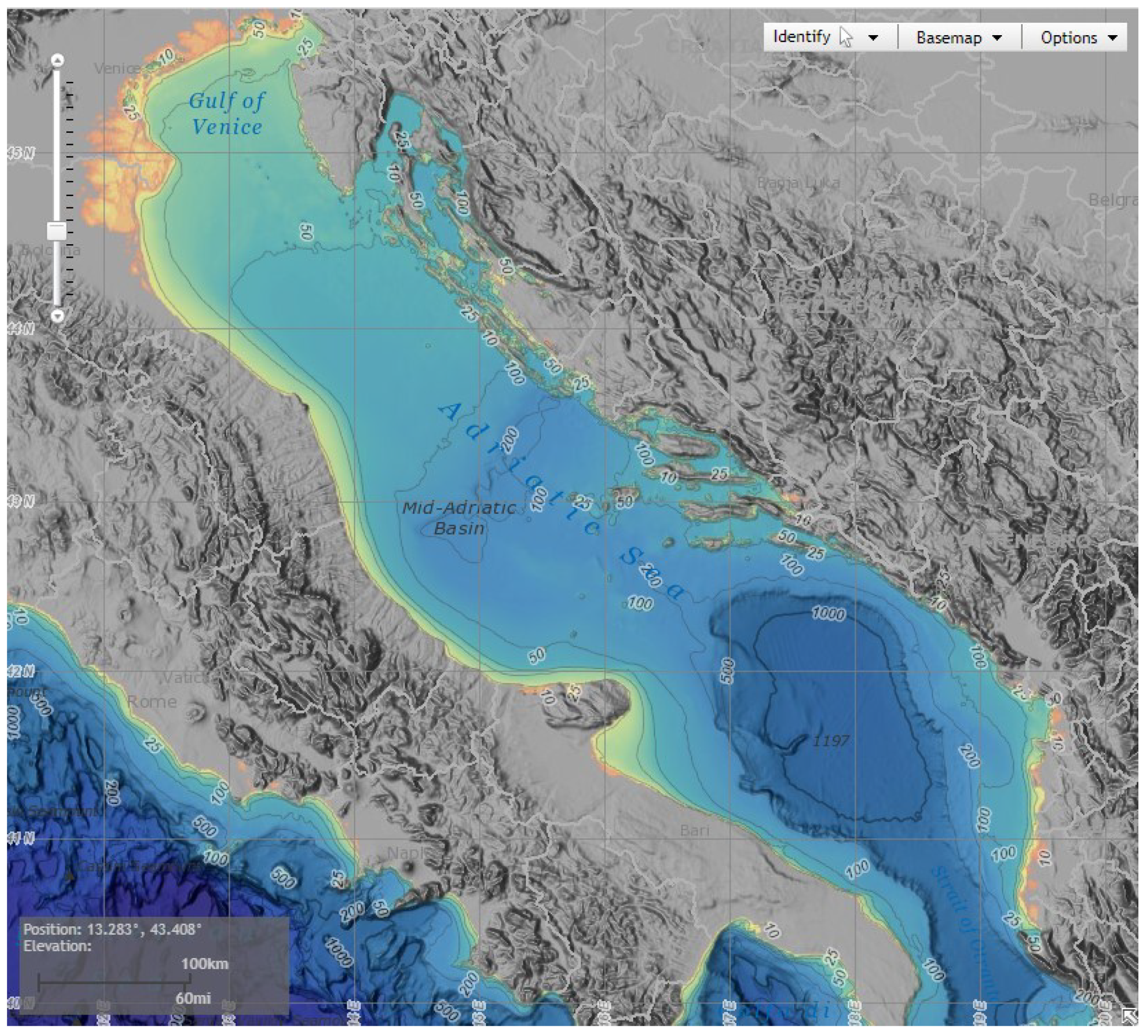Screen dimensions: 1148x1036
Task: Click the zoom slider handle
Action: point(56,231)
